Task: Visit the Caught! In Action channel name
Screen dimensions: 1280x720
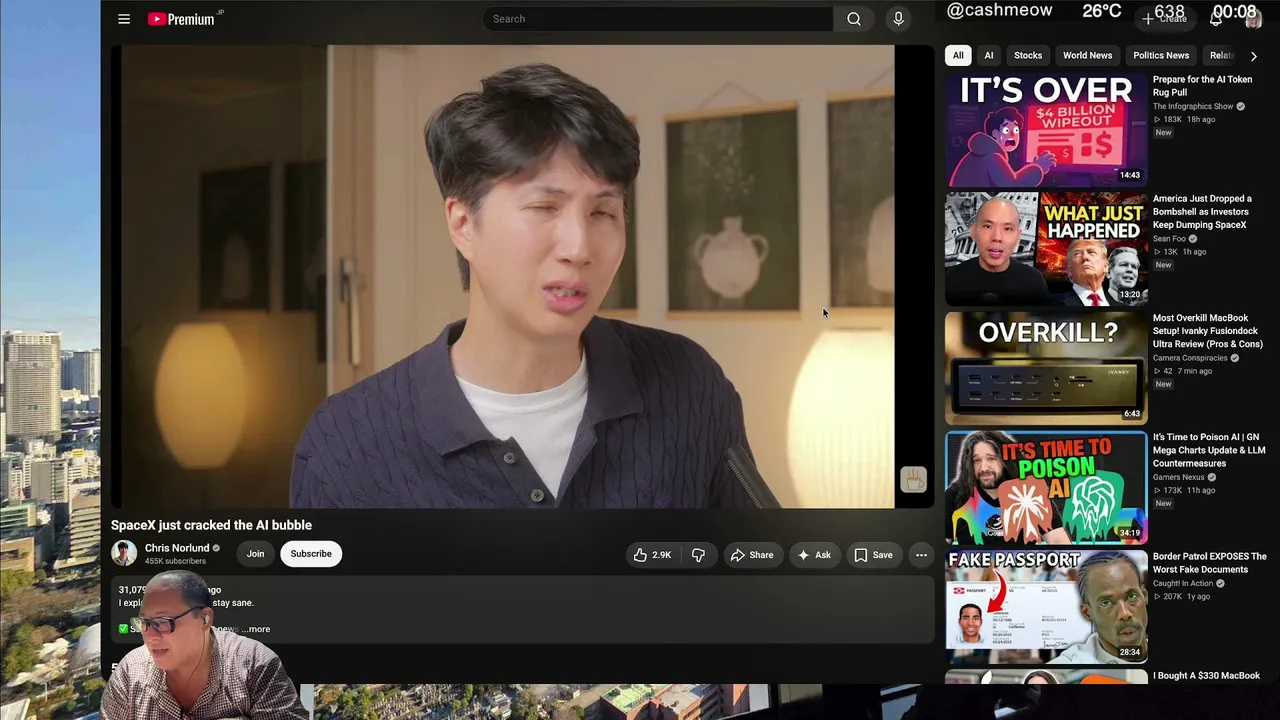Action: coord(1183,583)
